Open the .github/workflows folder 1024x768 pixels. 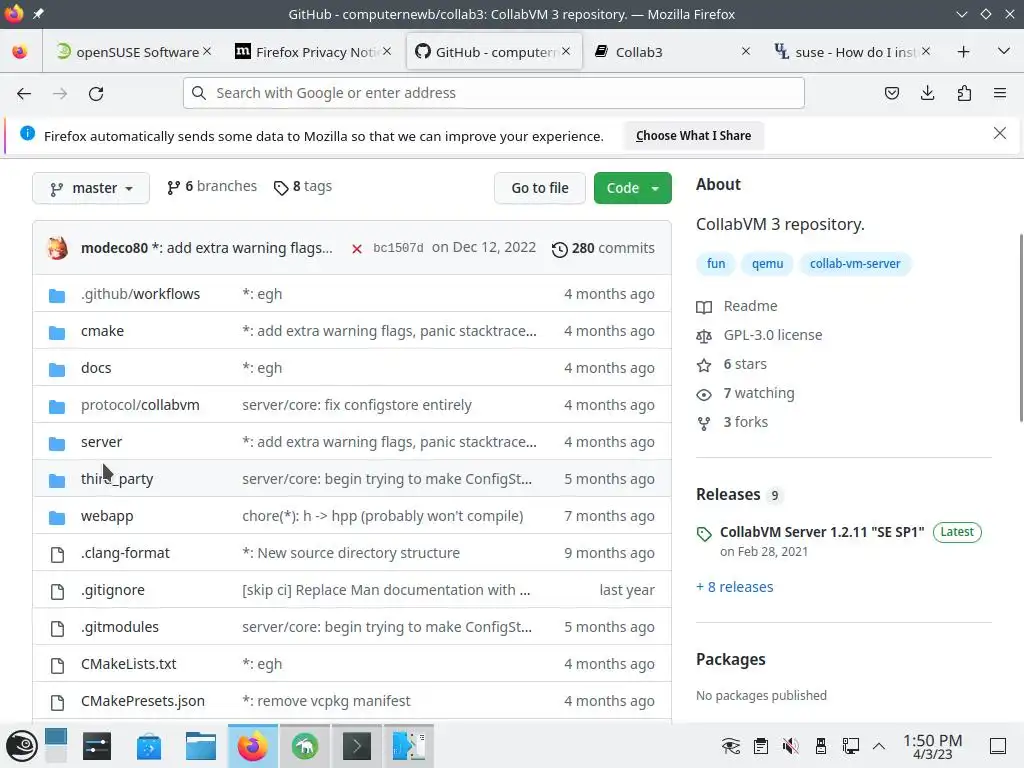click(140, 294)
